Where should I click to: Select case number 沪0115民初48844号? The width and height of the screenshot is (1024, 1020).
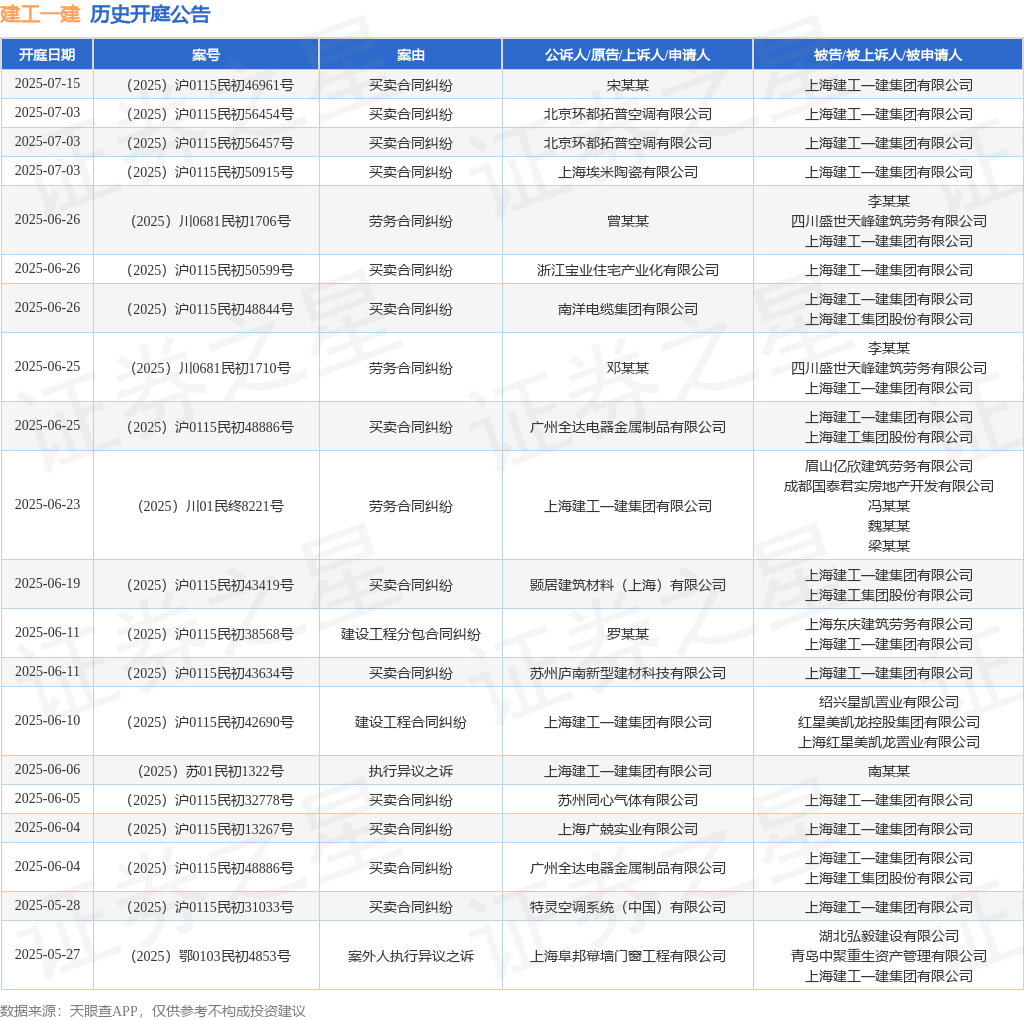[x=210, y=310]
